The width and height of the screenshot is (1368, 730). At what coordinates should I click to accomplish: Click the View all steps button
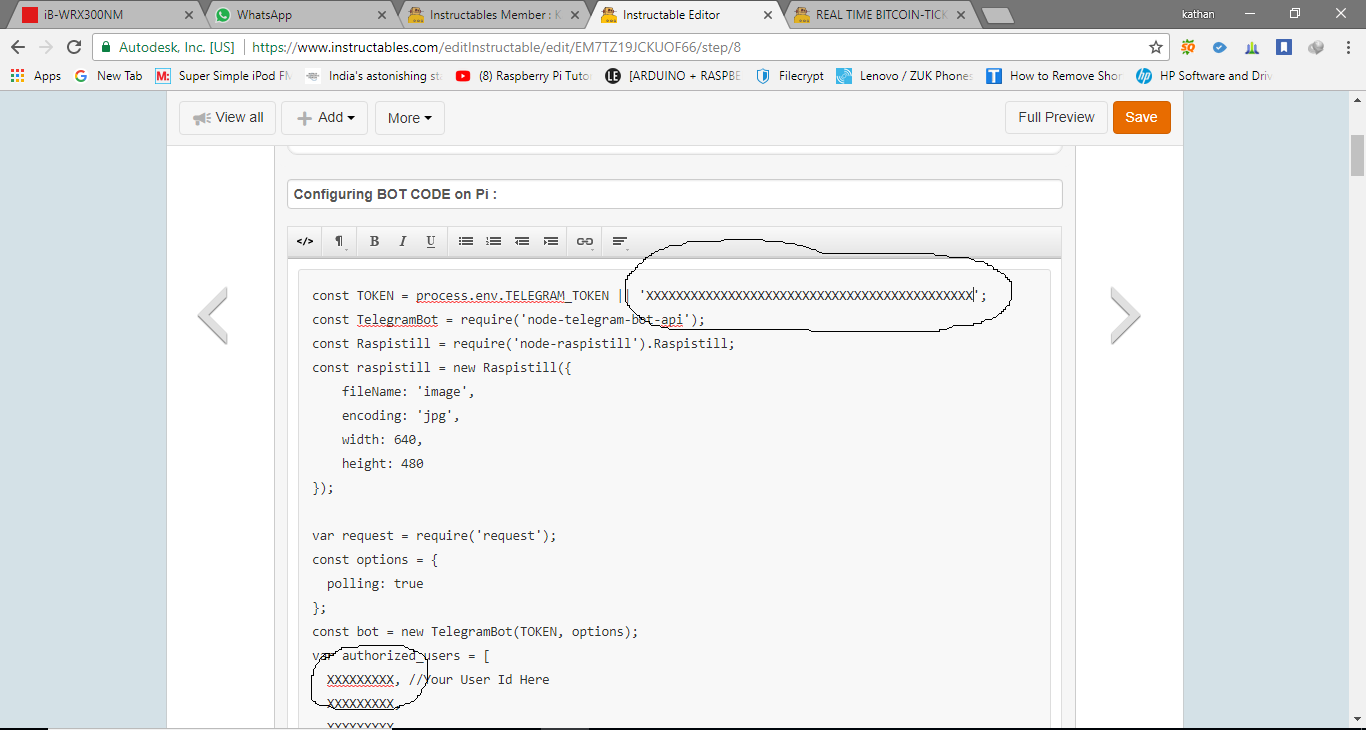pos(227,118)
